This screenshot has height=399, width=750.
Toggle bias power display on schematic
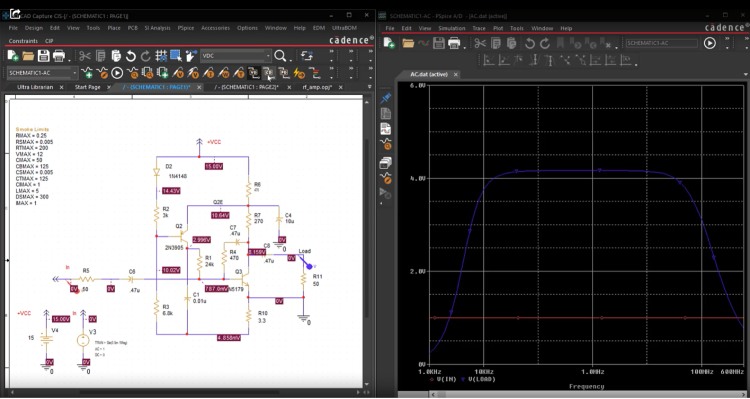pos(285,73)
